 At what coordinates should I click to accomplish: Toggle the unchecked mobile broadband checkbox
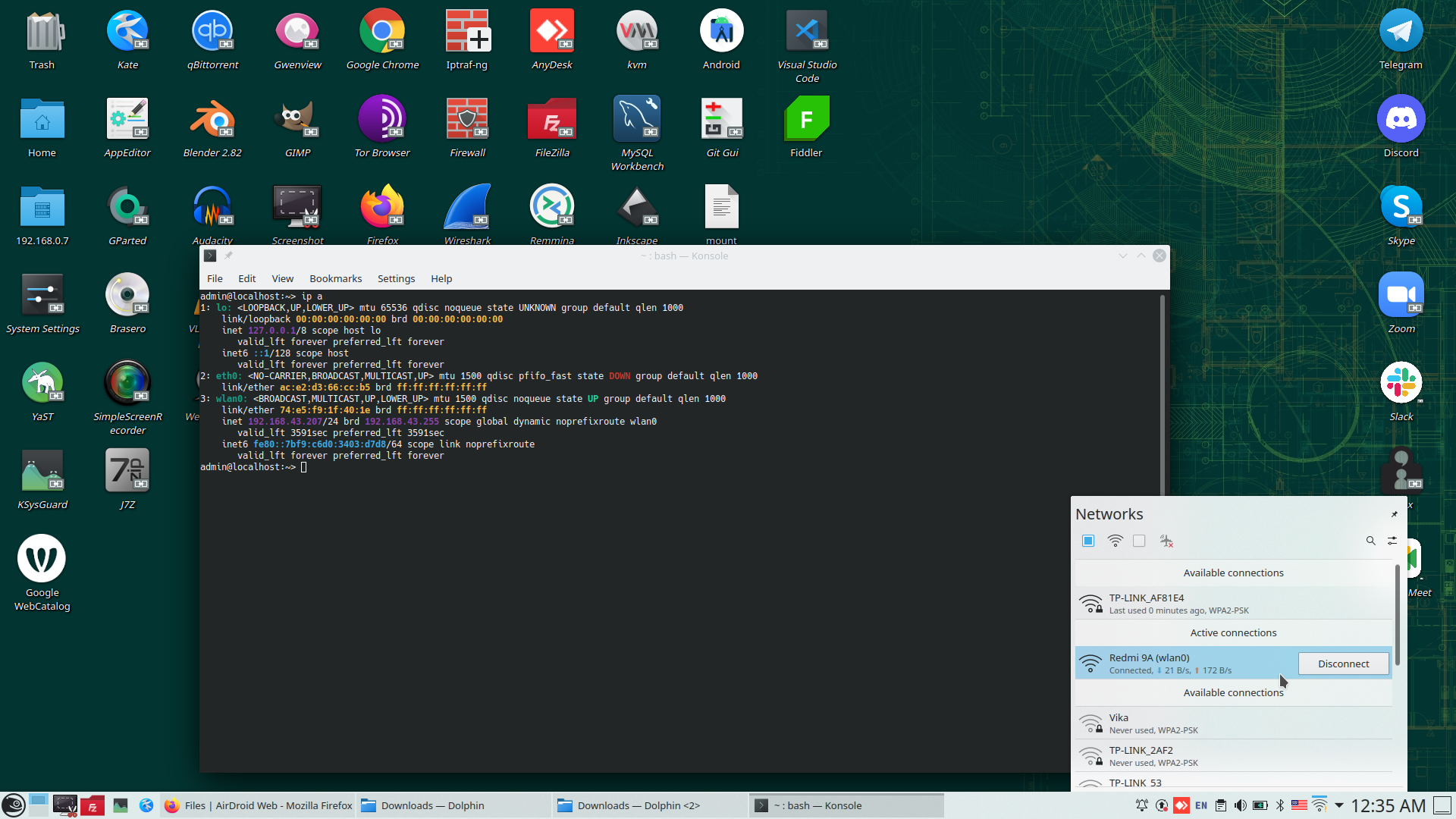(1139, 541)
